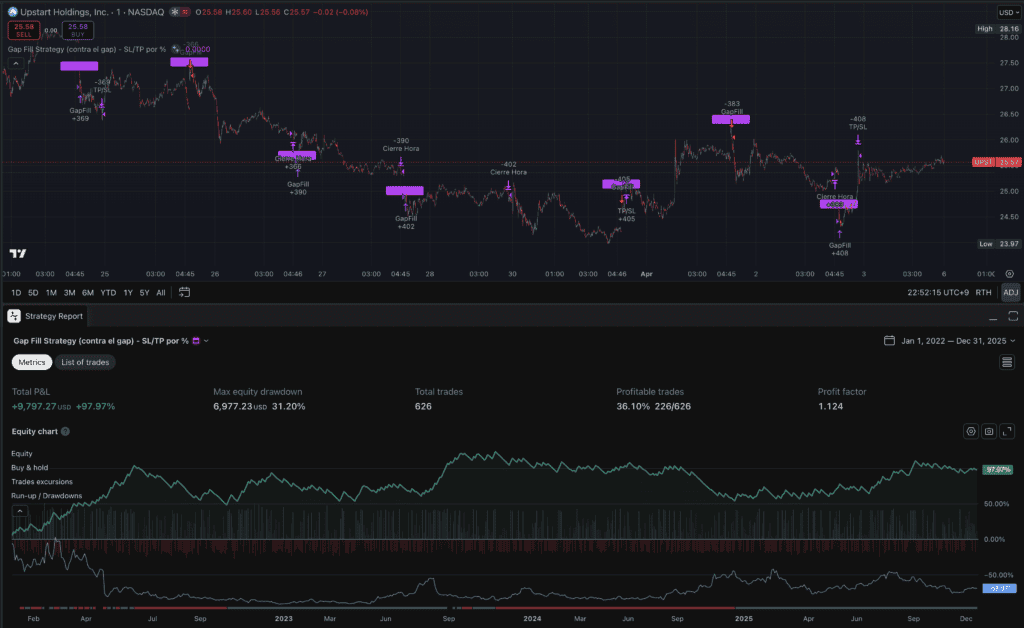
Task: Set chart range to YTD
Action: (x=108, y=292)
